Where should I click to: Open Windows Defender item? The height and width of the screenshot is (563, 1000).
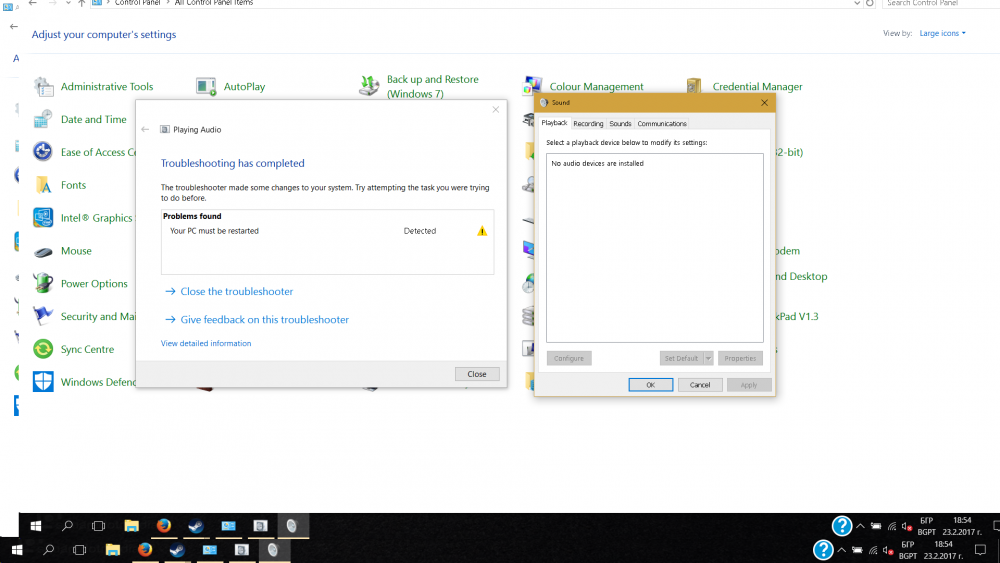[84, 382]
